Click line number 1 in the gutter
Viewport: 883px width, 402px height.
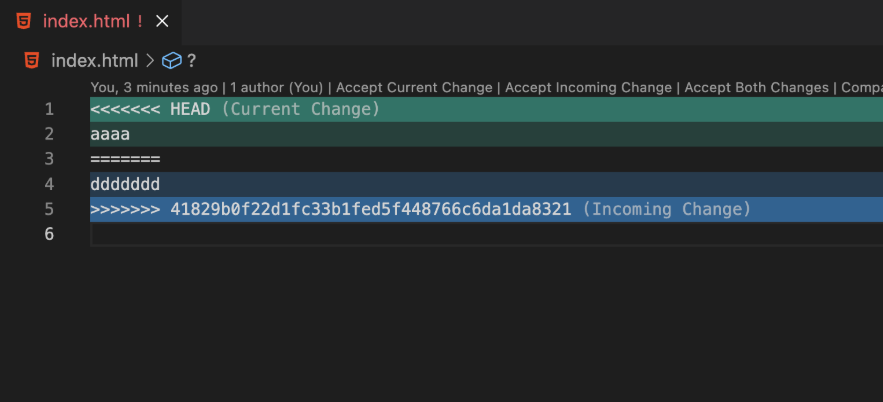point(50,109)
